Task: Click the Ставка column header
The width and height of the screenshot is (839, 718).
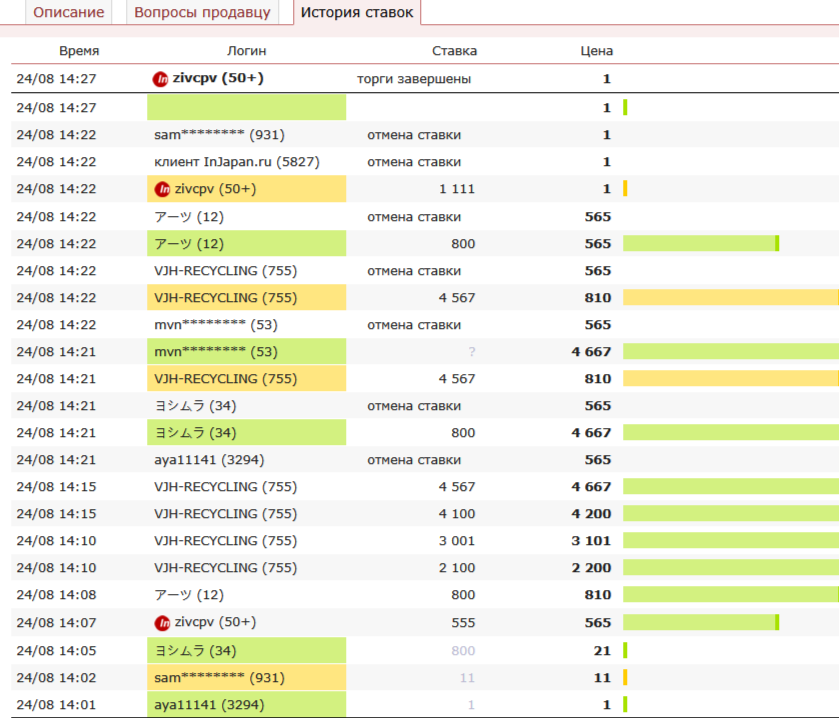Action: [454, 51]
